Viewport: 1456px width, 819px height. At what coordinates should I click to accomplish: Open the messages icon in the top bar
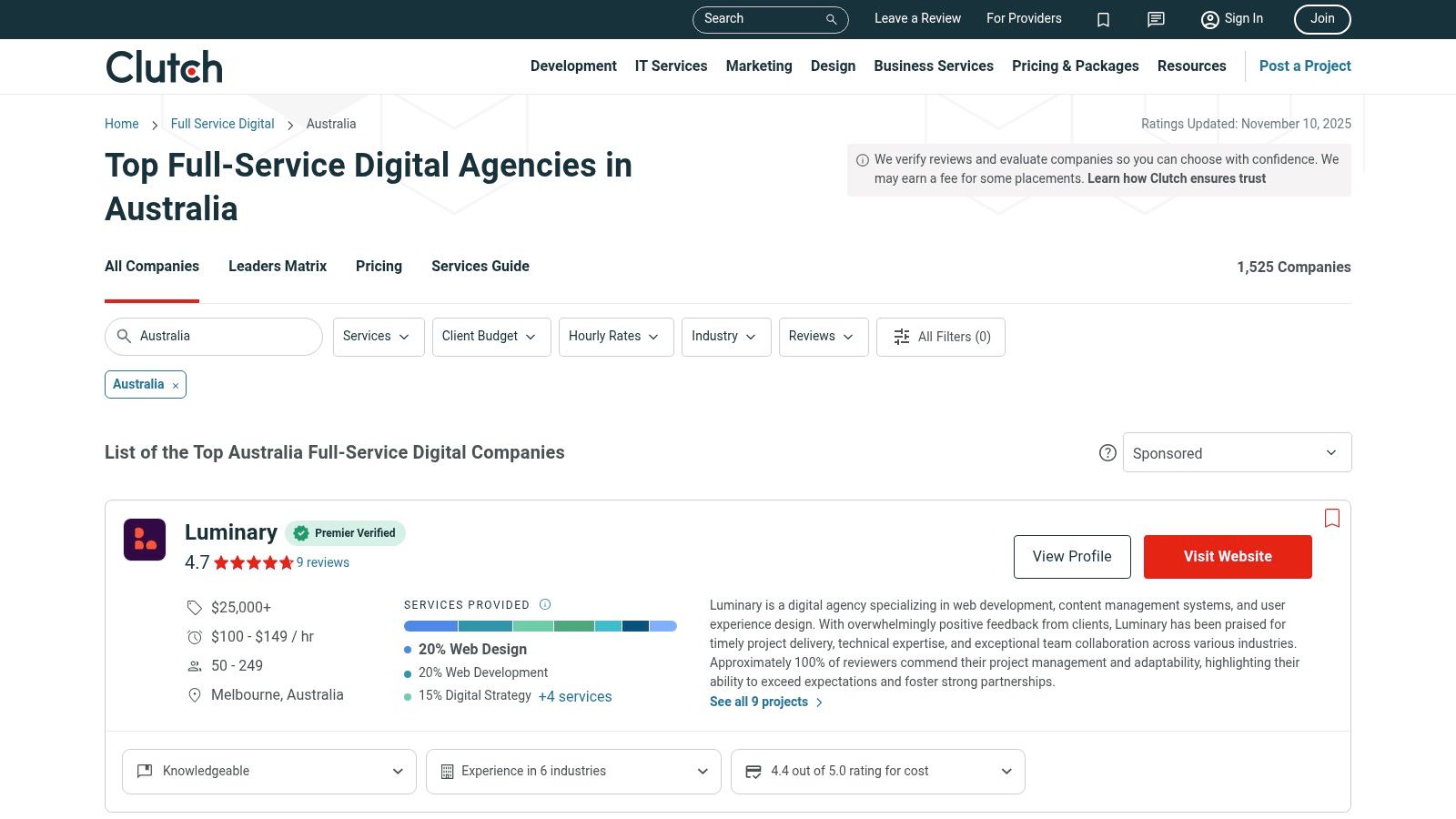tap(1156, 19)
